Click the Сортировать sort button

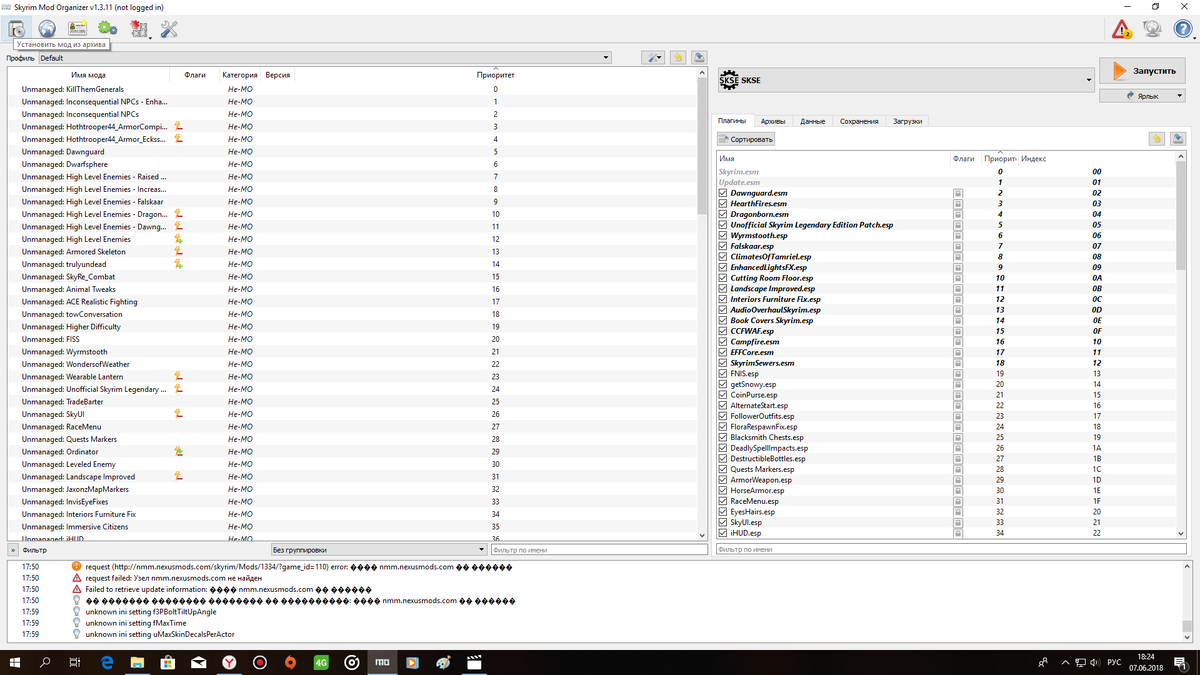click(x=746, y=139)
